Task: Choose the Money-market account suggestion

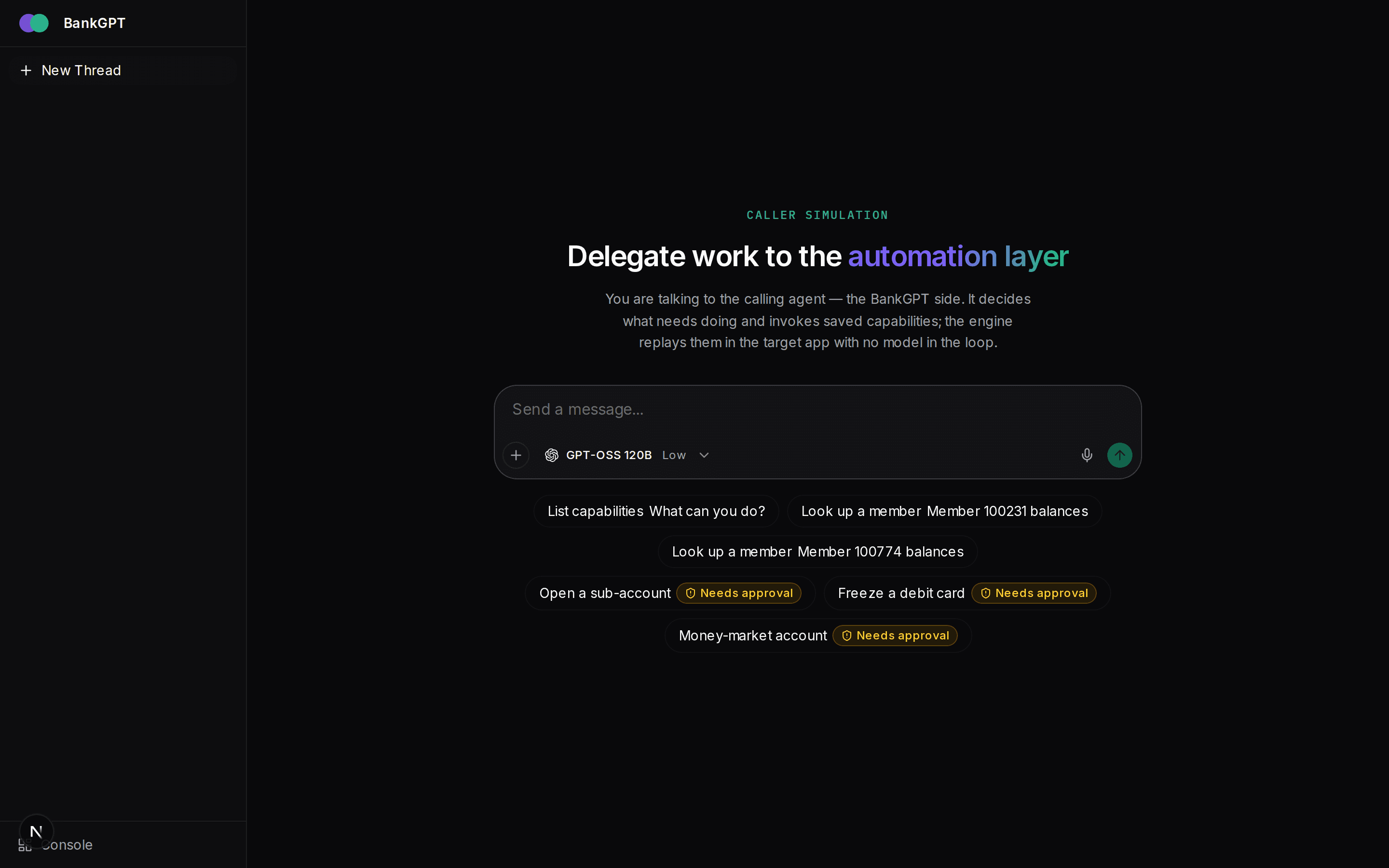Action: pos(817,636)
